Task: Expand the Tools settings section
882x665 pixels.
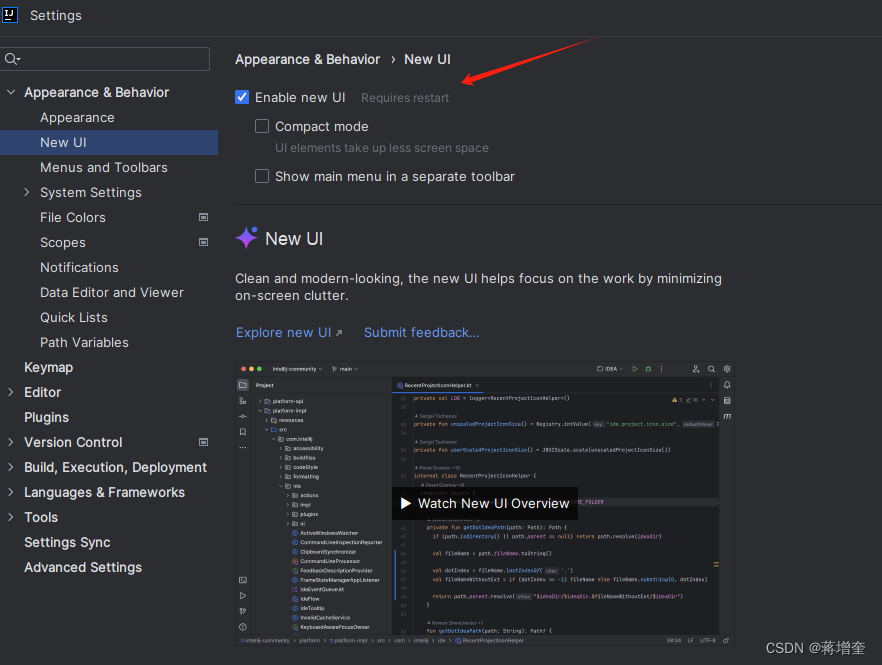Action: [x=11, y=517]
